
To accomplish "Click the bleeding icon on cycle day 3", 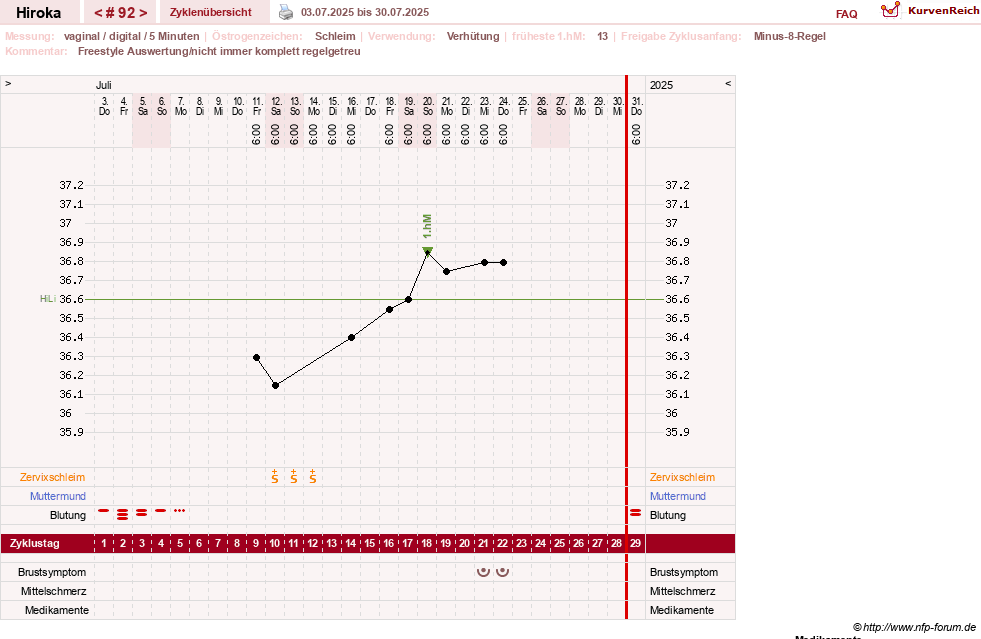I will [x=142, y=513].
